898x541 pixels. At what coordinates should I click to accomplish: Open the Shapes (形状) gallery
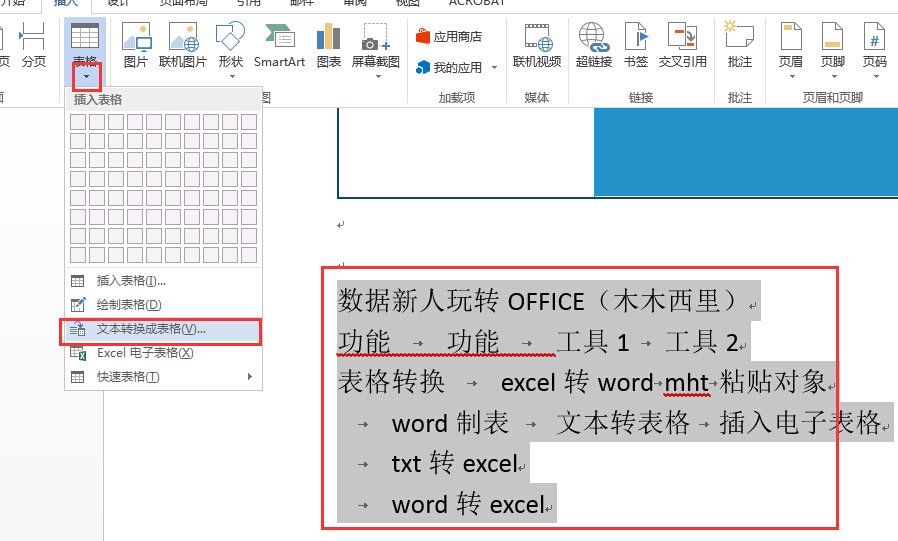231,49
